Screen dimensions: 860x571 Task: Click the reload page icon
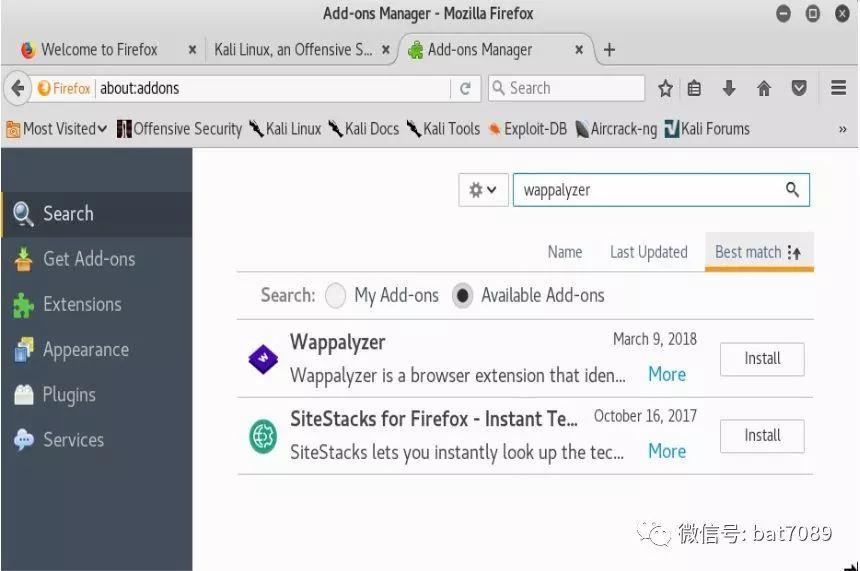point(465,88)
